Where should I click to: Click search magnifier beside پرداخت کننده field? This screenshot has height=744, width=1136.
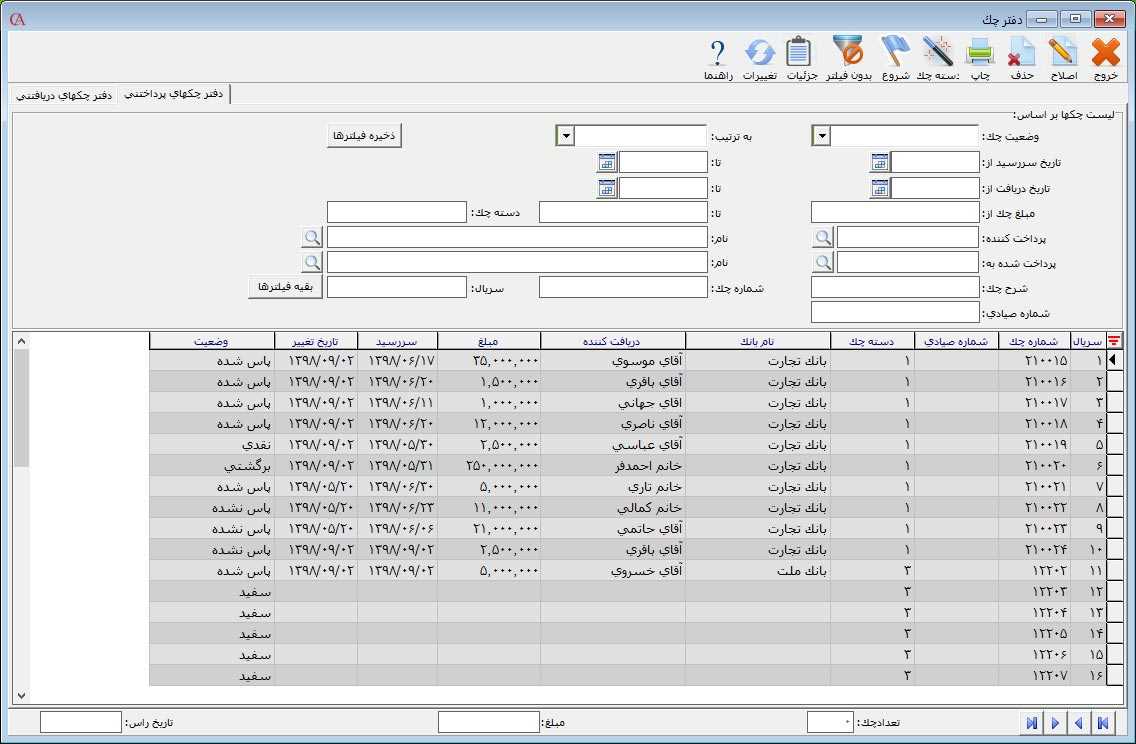point(822,237)
